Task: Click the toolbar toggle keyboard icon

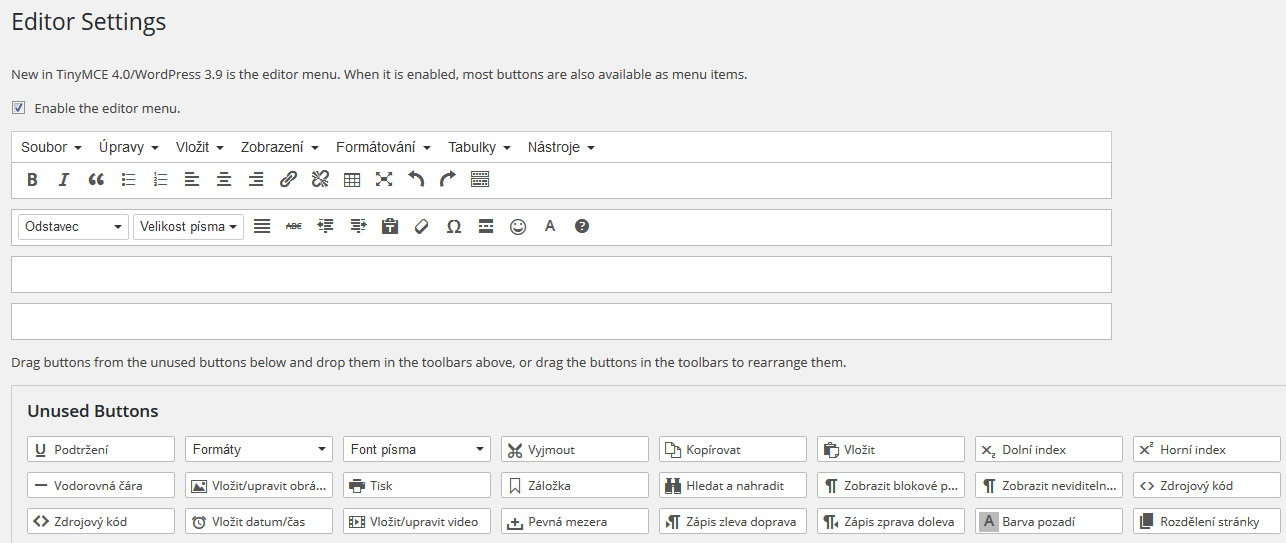Action: 480,180
